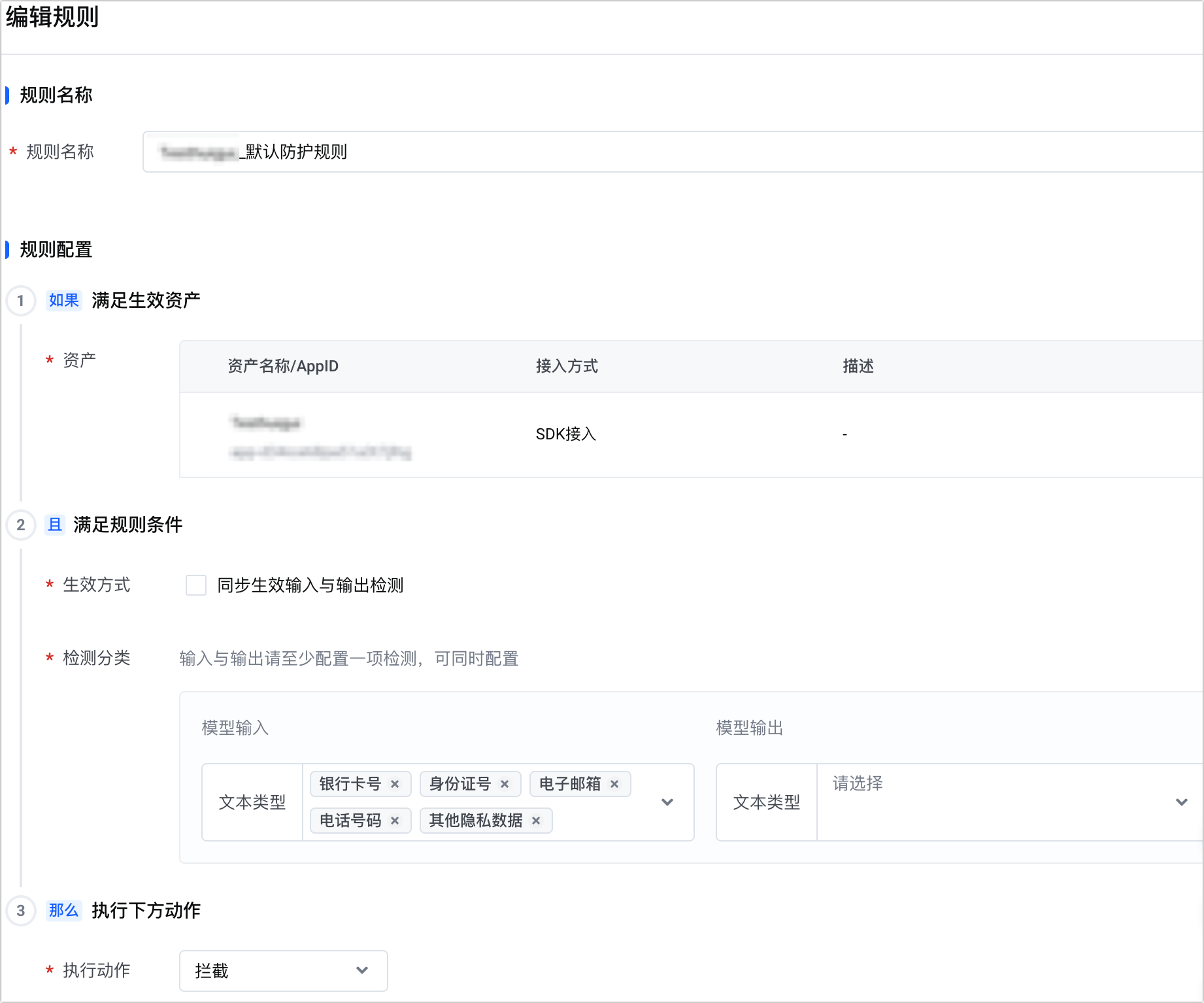The image size is (1204, 1003).
Task: Select the SDK接入 asset row
Action: click(x=566, y=435)
